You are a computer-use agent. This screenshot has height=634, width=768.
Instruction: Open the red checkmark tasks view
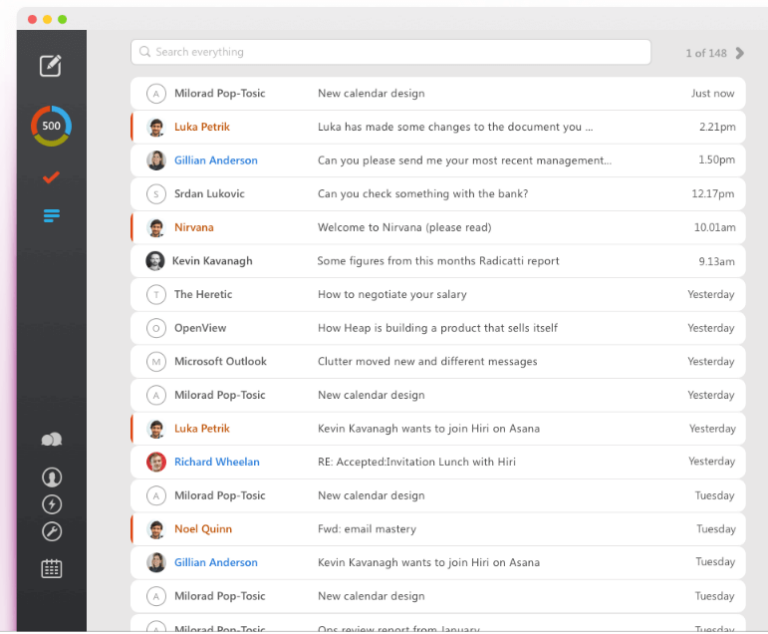51,178
